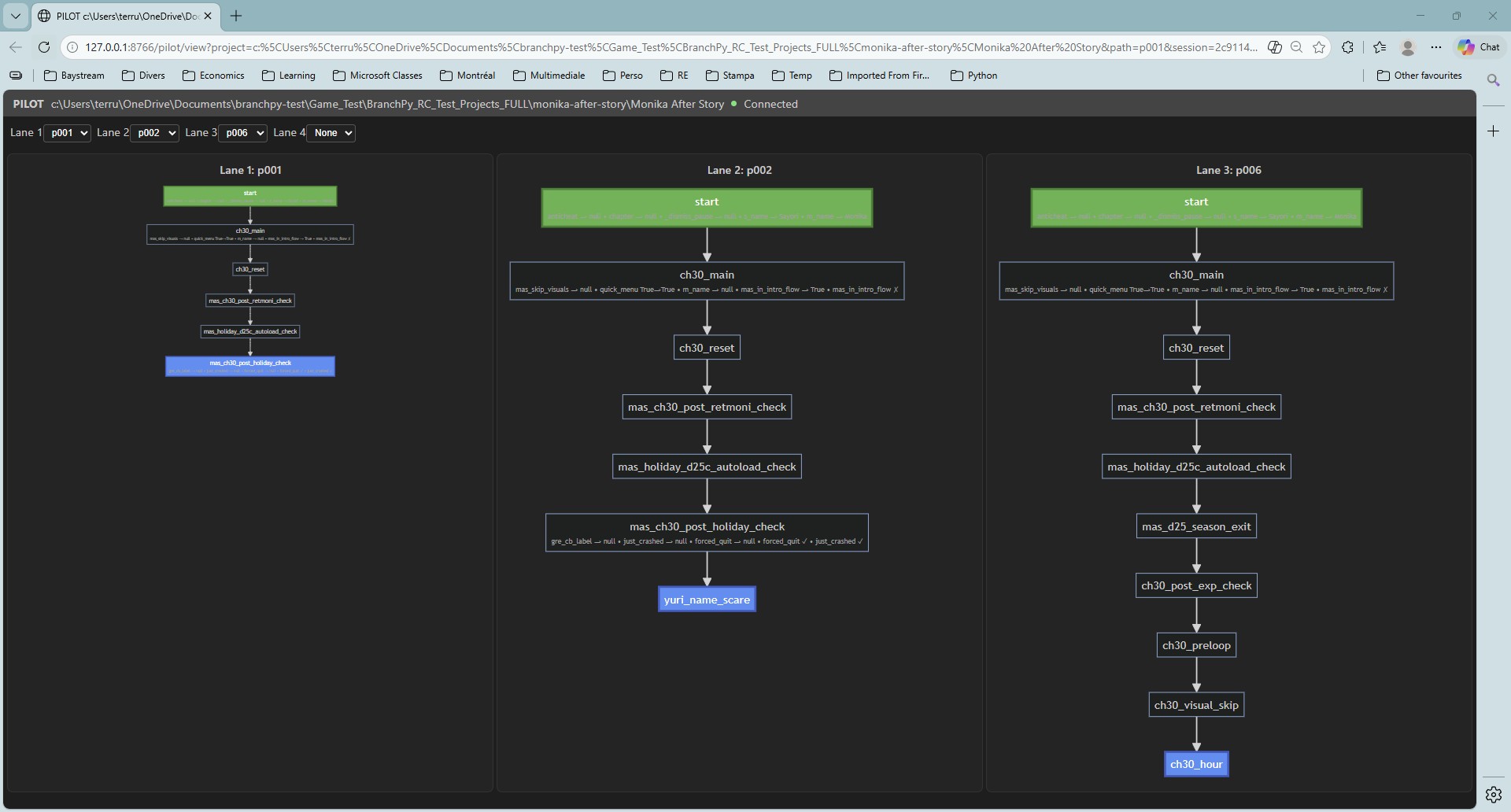1511x812 pixels.
Task: Expand the Lane 3 p006 dropdown
Action: point(242,133)
